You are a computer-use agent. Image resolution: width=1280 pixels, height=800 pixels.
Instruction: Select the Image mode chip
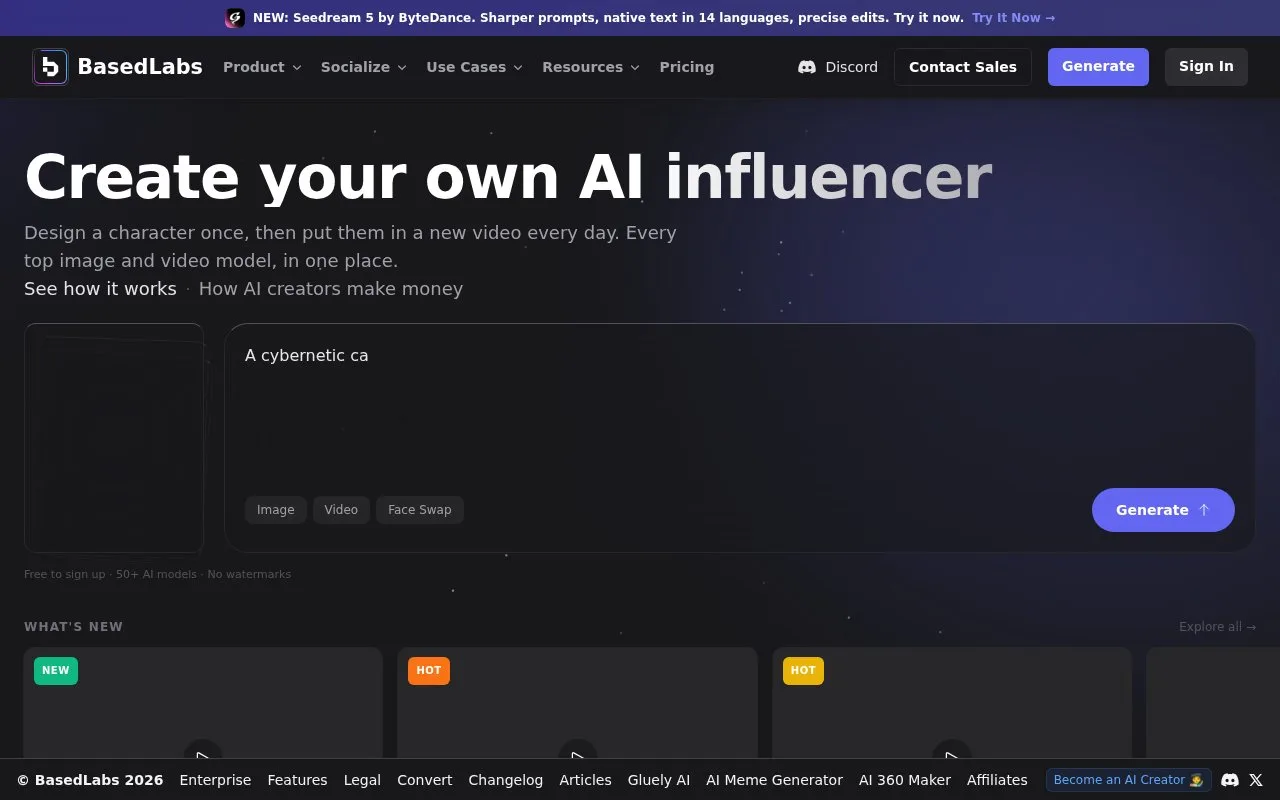276,510
